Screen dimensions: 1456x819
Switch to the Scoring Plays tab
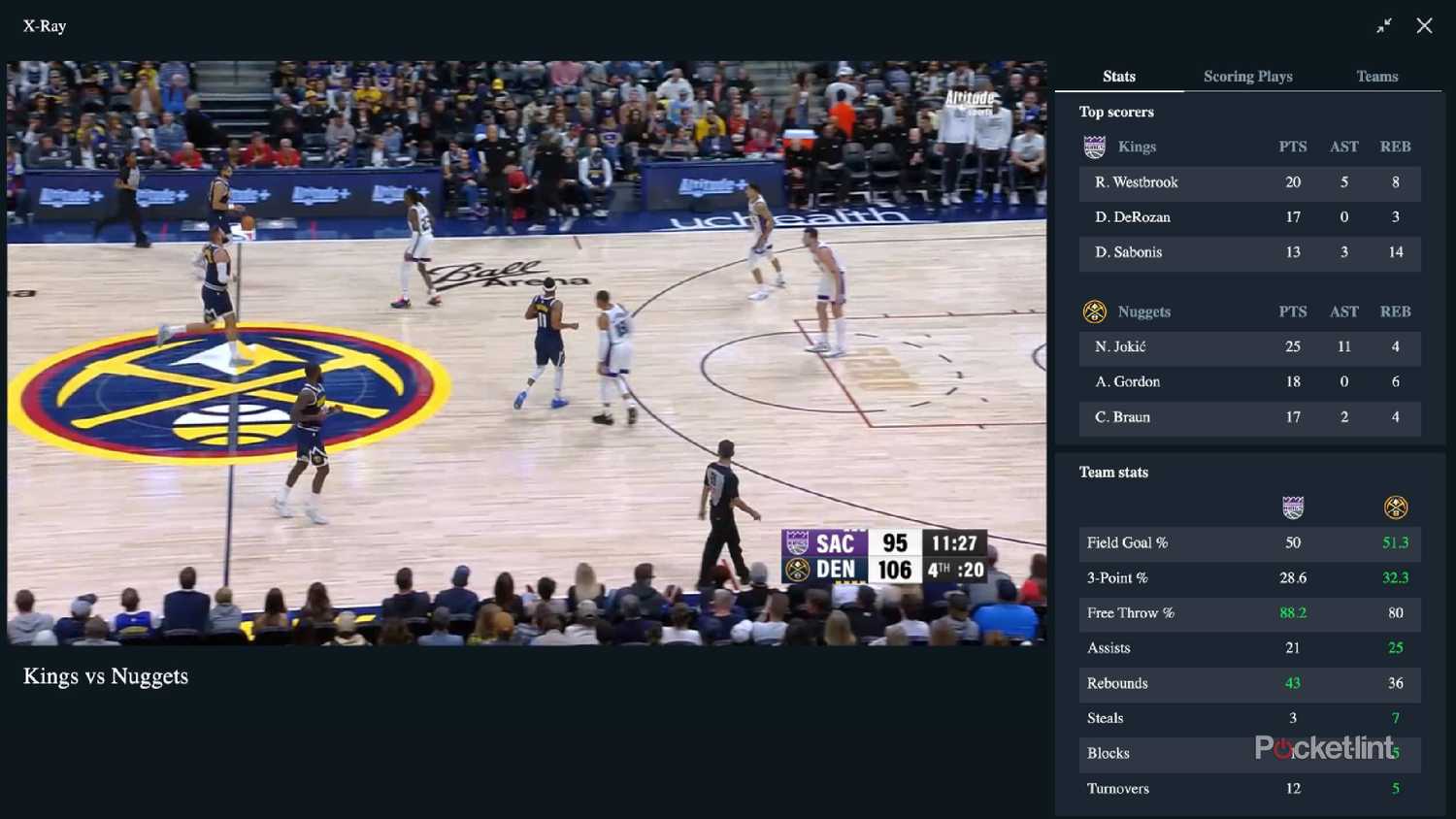pyautogui.click(x=1247, y=76)
